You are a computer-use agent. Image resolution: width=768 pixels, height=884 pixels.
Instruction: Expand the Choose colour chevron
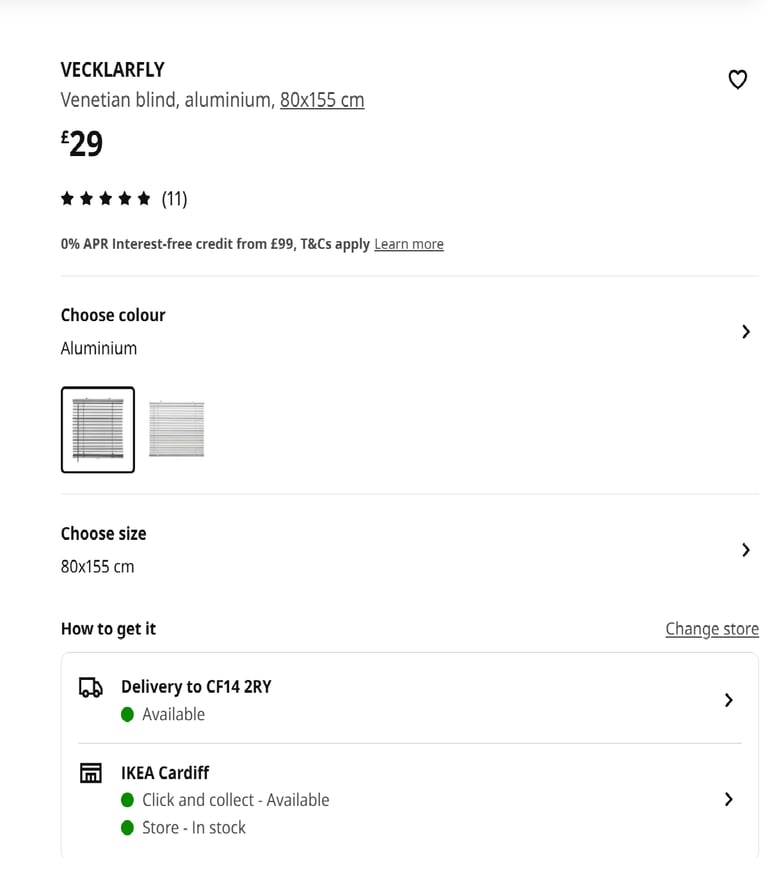[x=745, y=332]
